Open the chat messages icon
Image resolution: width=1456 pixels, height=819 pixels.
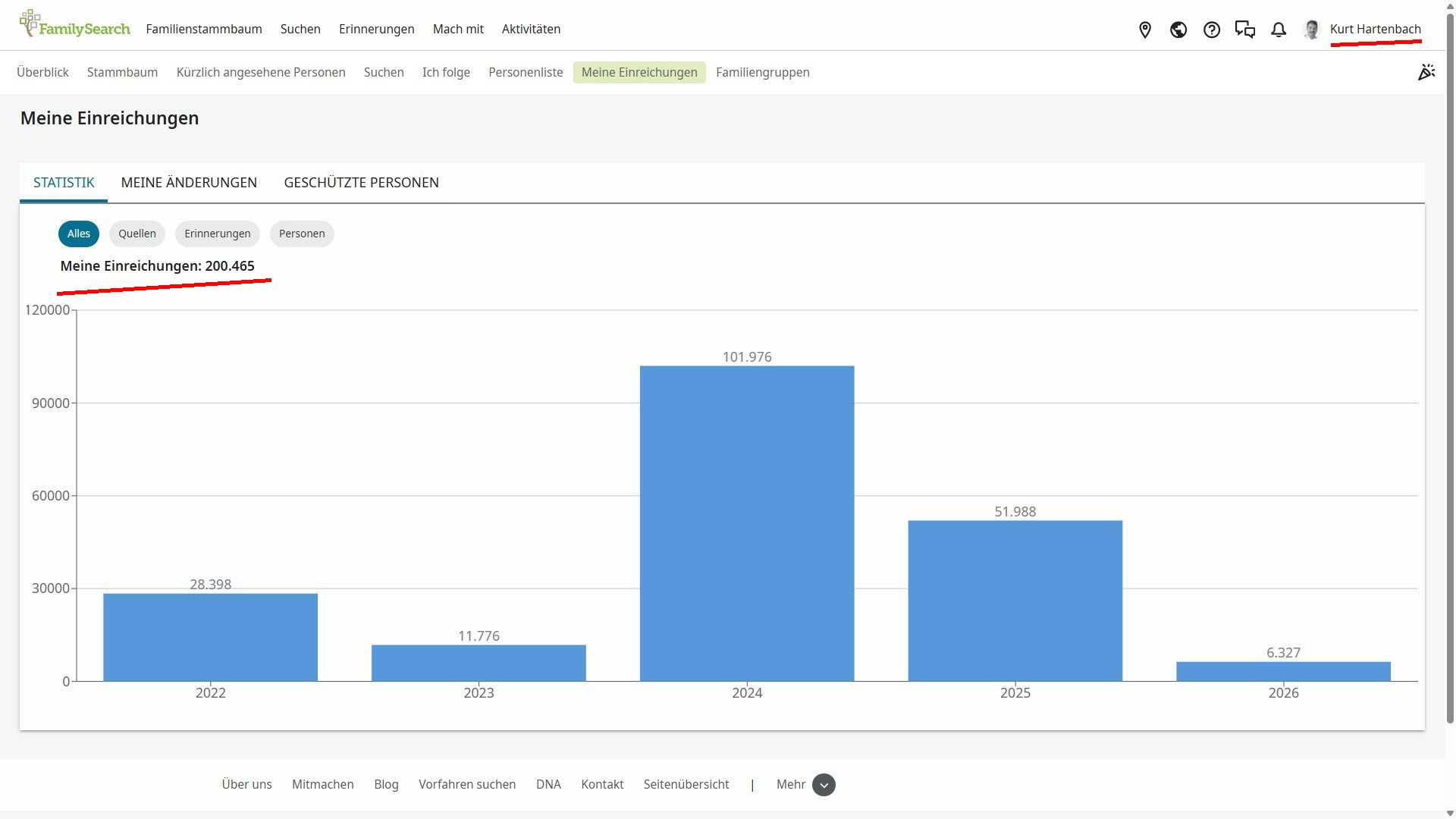(1245, 30)
